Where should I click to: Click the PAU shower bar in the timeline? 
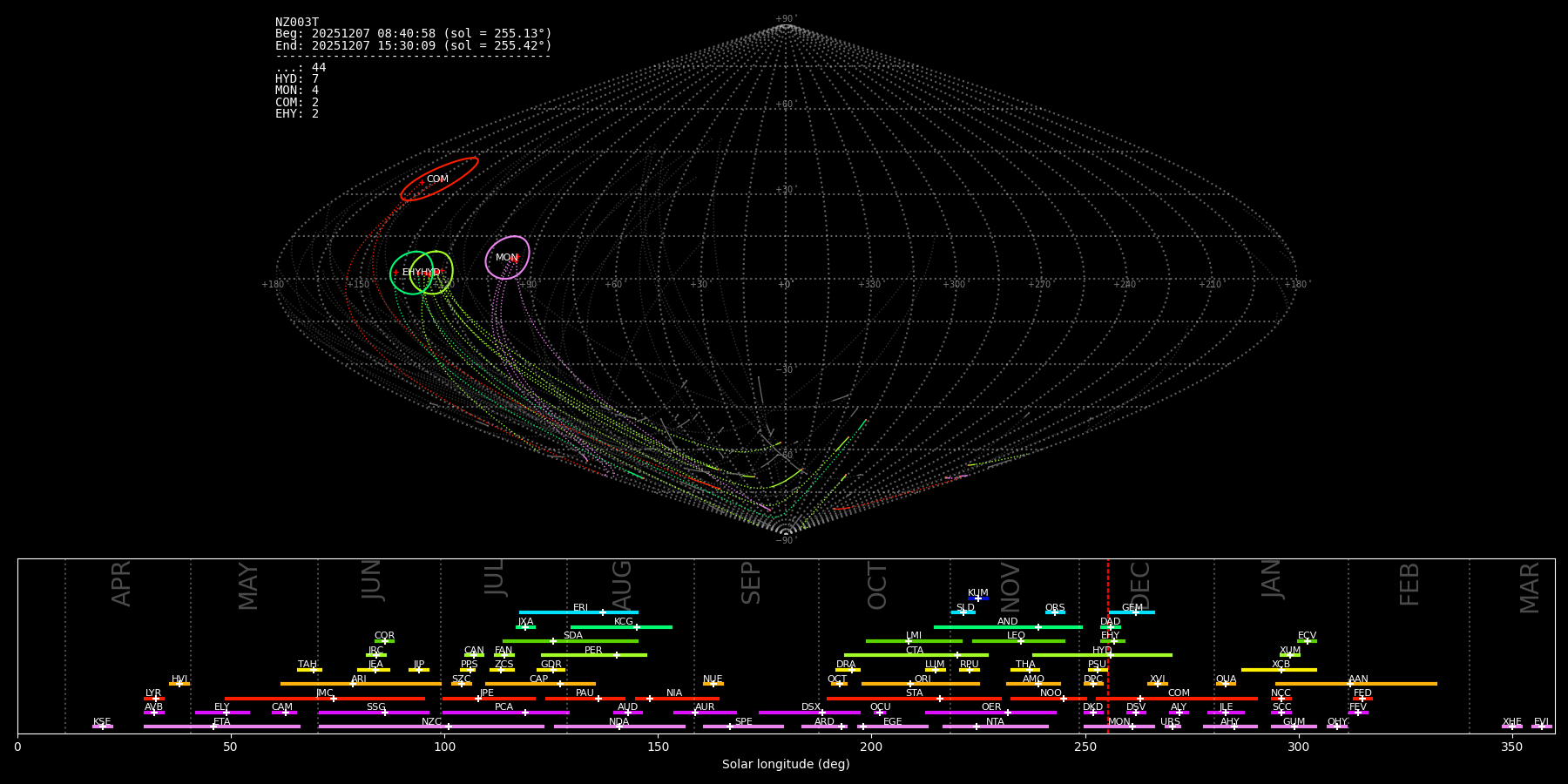pos(585,698)
